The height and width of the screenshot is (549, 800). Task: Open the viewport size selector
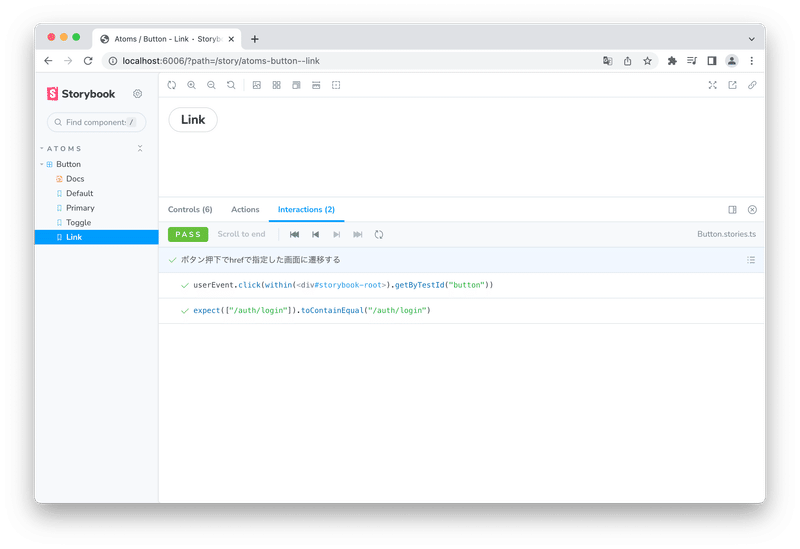pyautogui.click(x=296, y=85)
